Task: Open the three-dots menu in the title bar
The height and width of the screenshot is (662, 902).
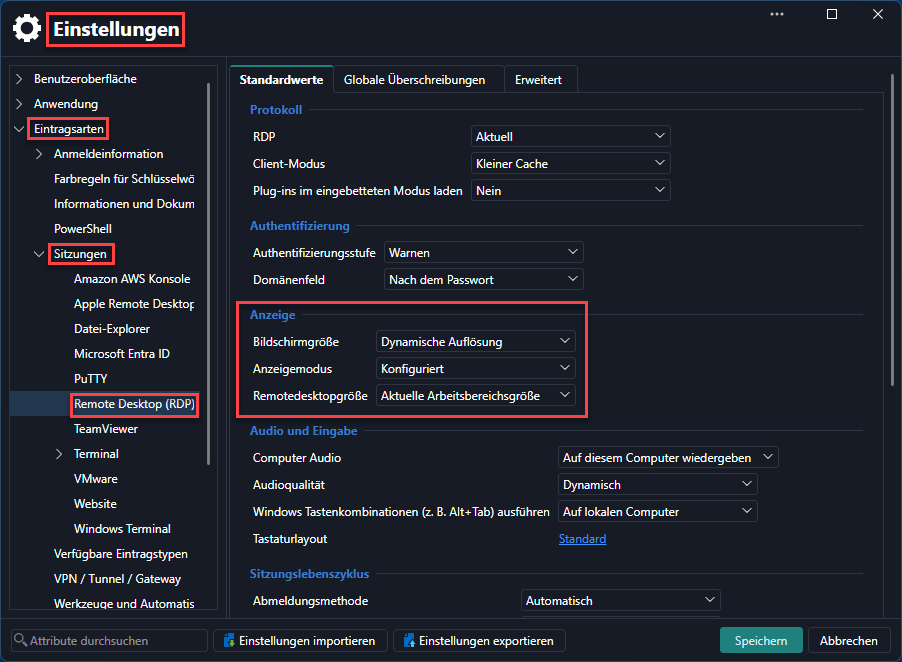Action: [777, 14]
